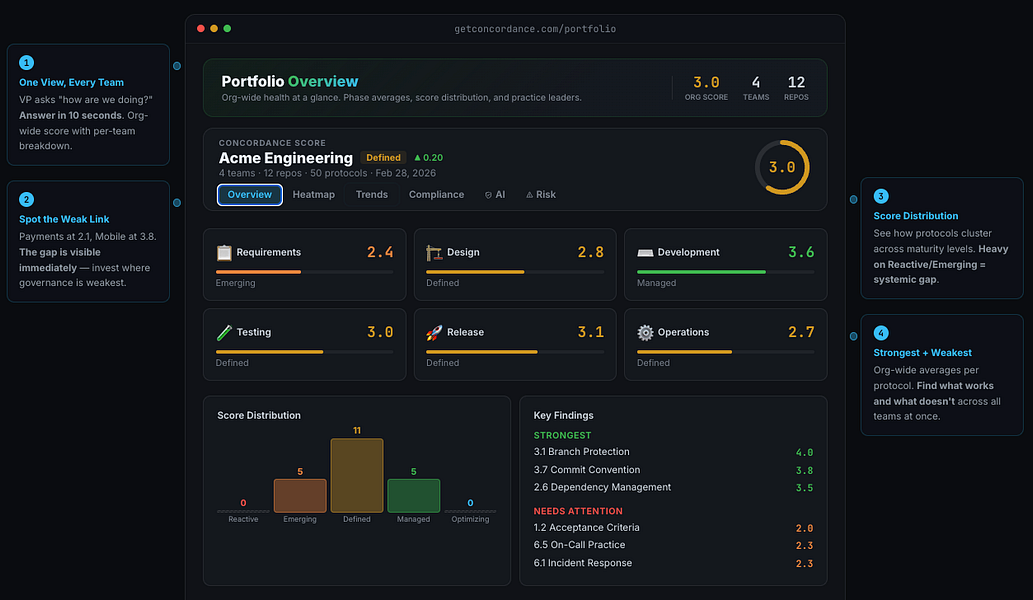1033x600 pixels.
Task: Select 3.1 Branch Protection finding
Action: coord(673,452)
